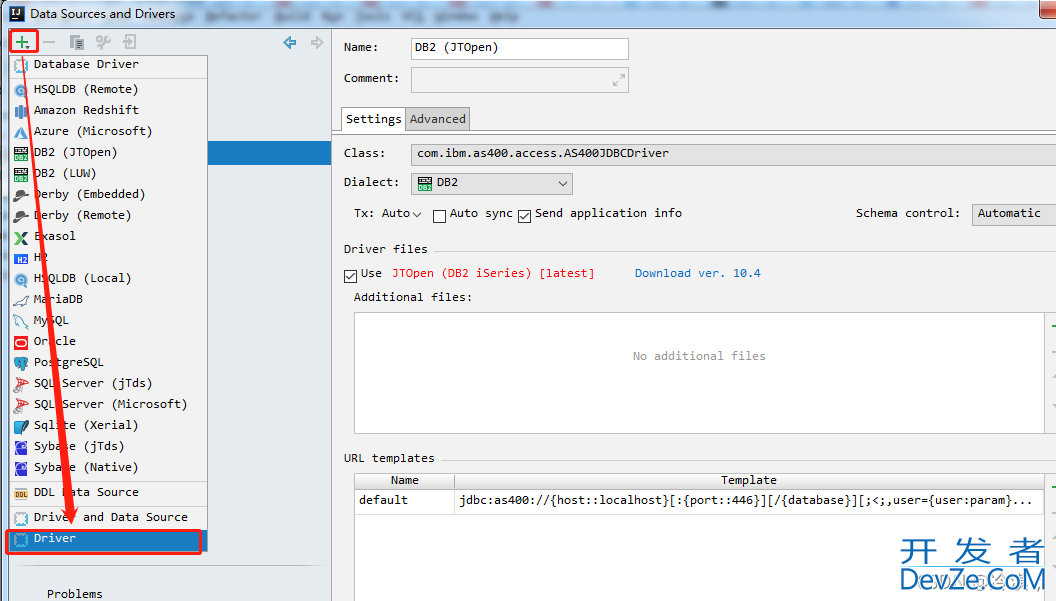Viewport: 1056px width, 601px height.
Task: Select PostgreSQL entry
Action: pos(109,362)
